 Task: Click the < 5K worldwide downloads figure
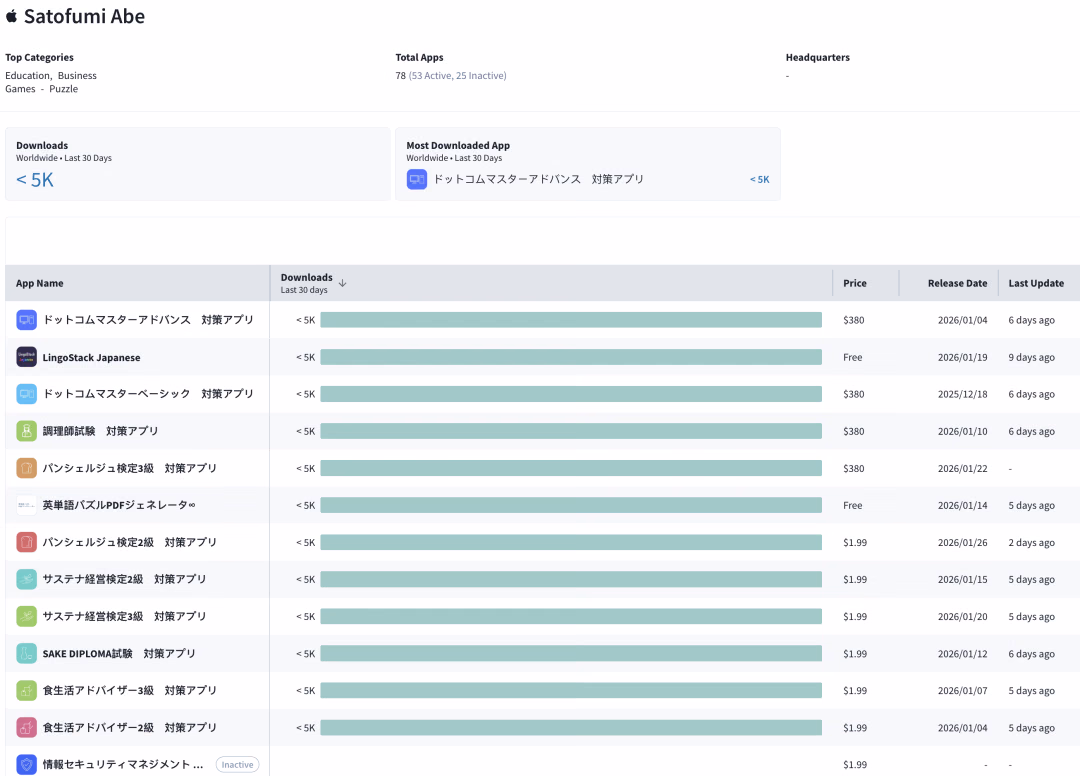(34, 180)
